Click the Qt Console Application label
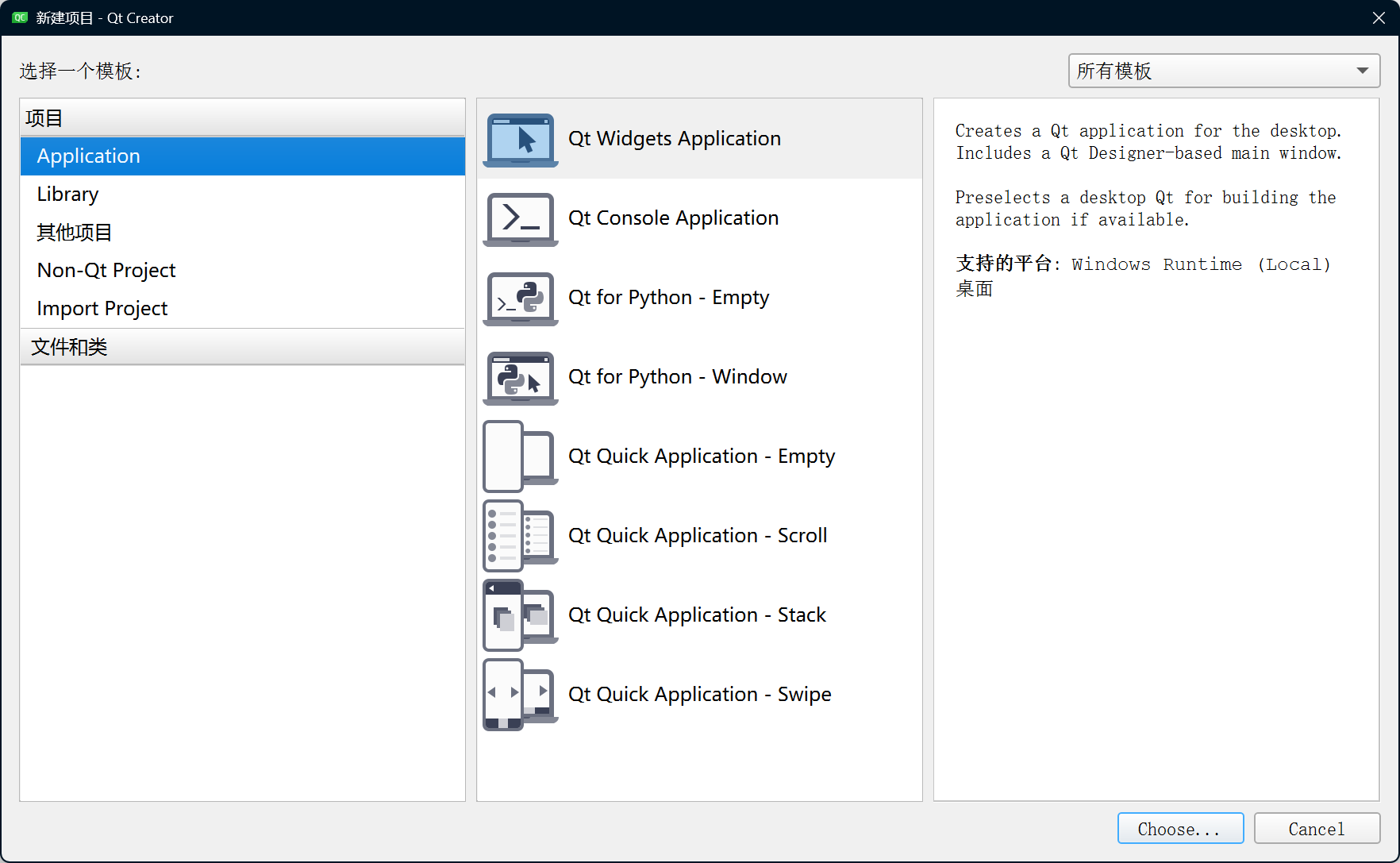Viewport: 1400px width, 863px height. click(673, 218)
